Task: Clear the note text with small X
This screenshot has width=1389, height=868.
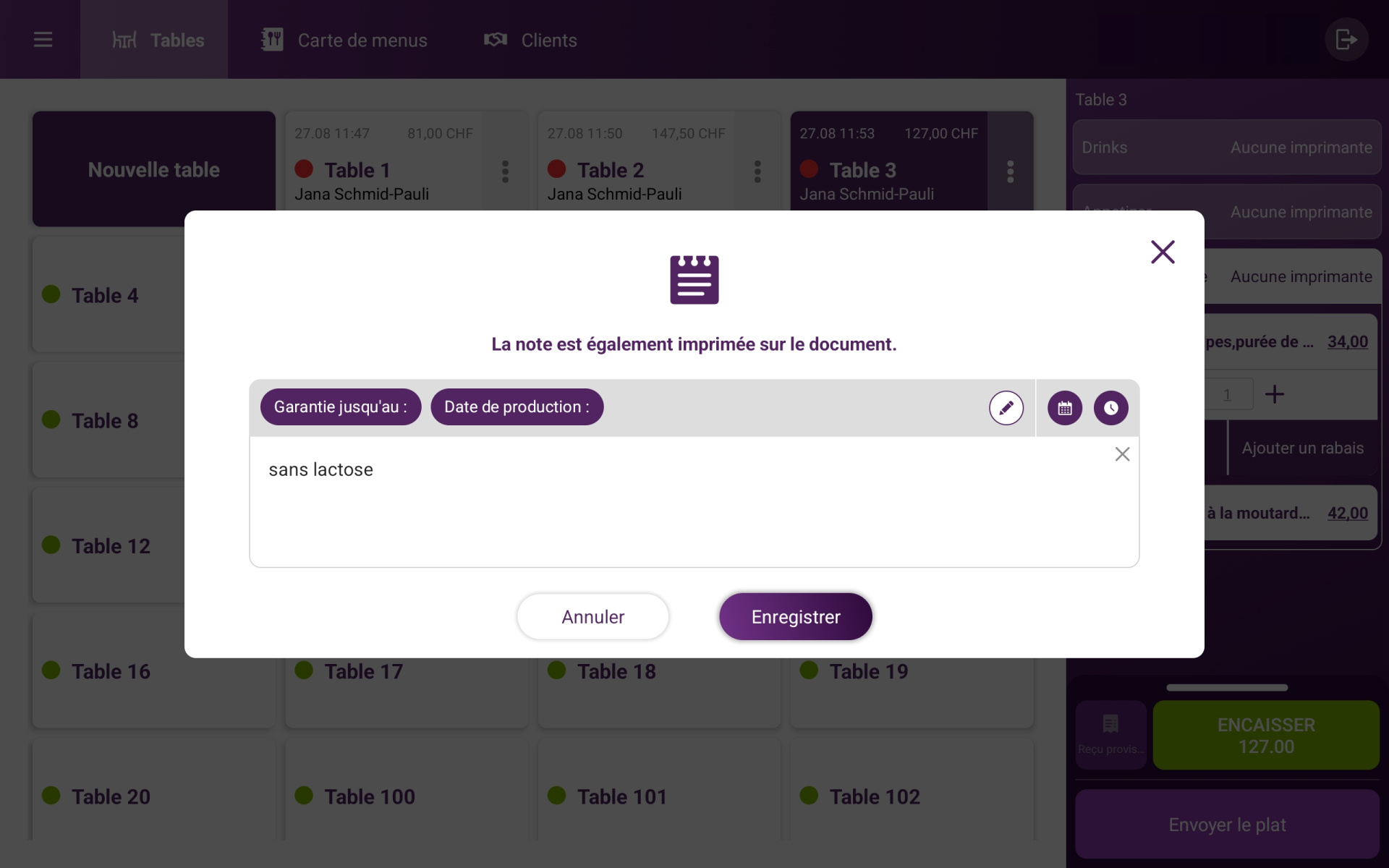Action: pos(1122,454)
